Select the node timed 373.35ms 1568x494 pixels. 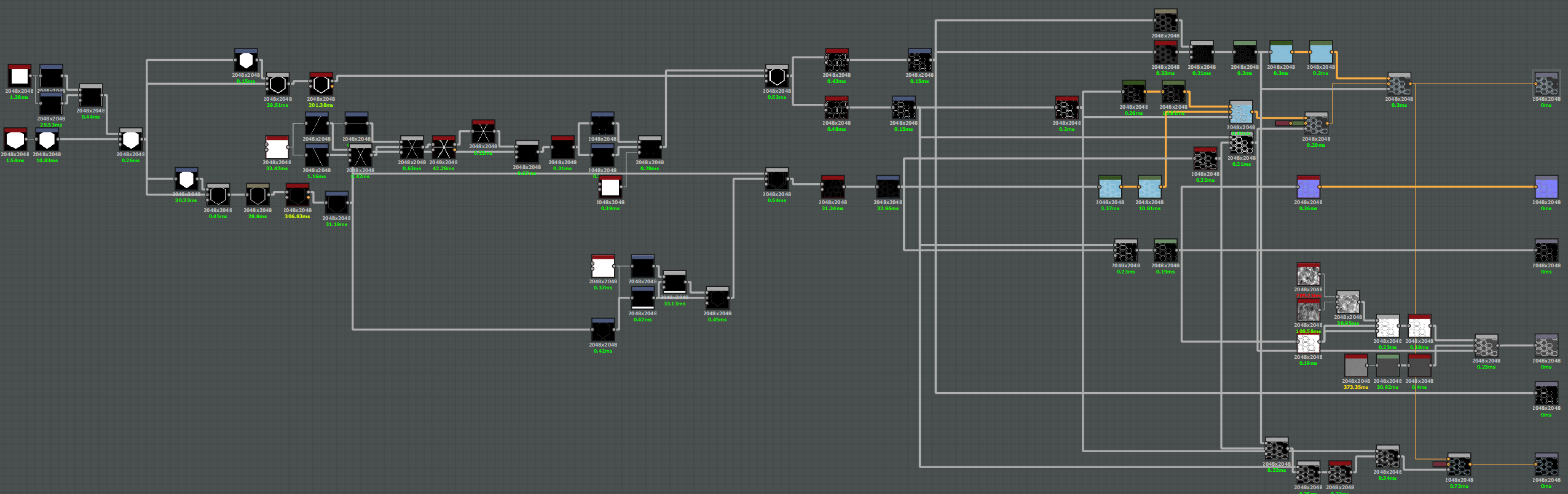tap(1355, 366)
